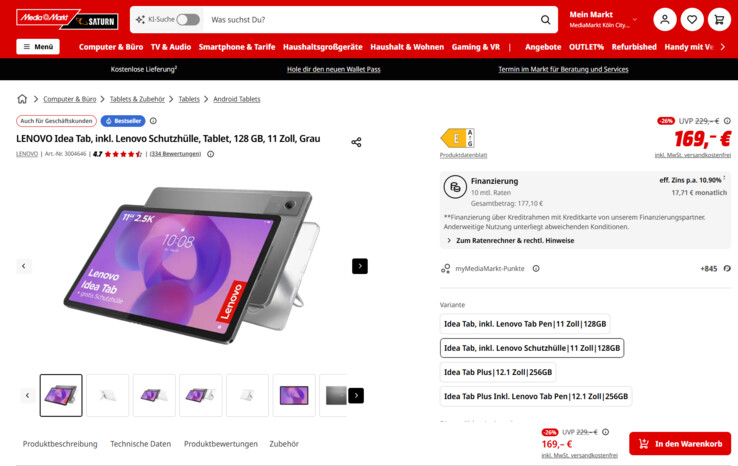Select variant Idea Tab inkl. Lenovo Schutzhülle
Image resolution: width=738 pixels, height=466 pixels.
[532, 348]
